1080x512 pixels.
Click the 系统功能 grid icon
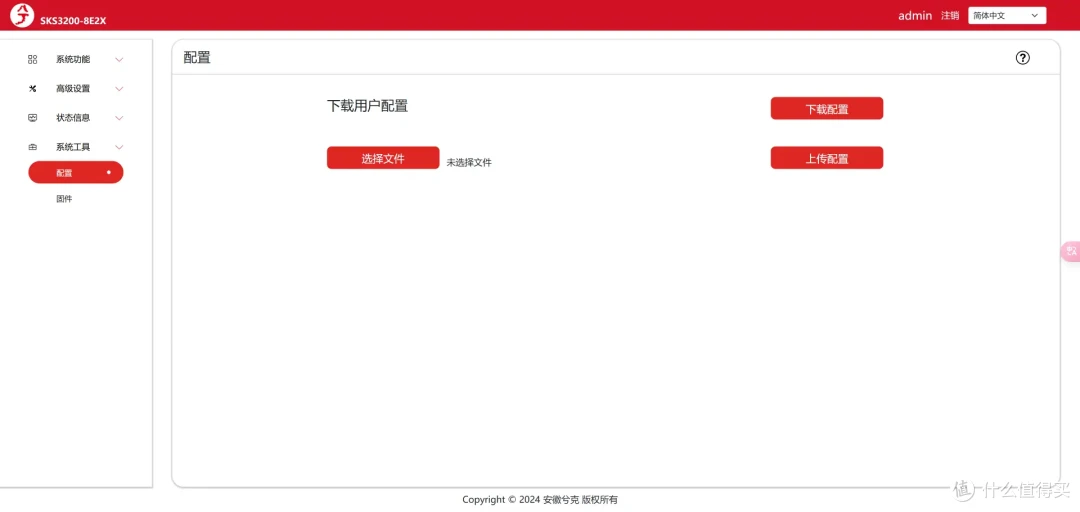point(32,59)
